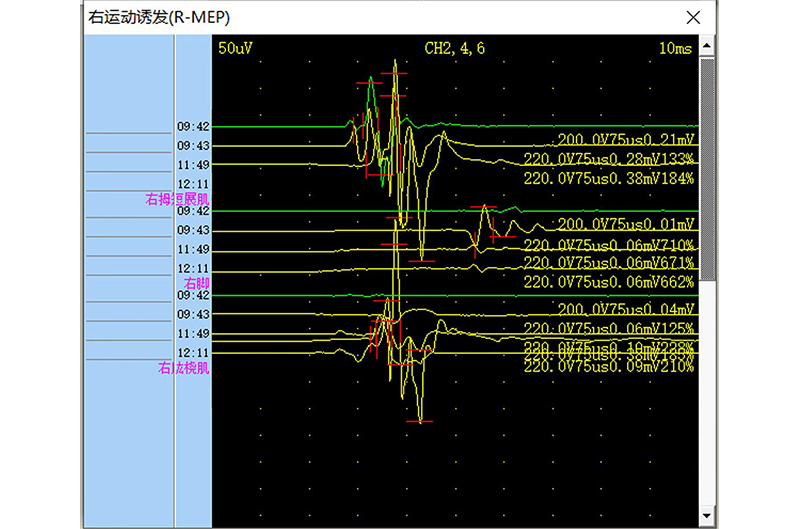Viewport: 800px width, 529px height.
Task: Select the 50uV amplitude scale label
Action: 234,48
